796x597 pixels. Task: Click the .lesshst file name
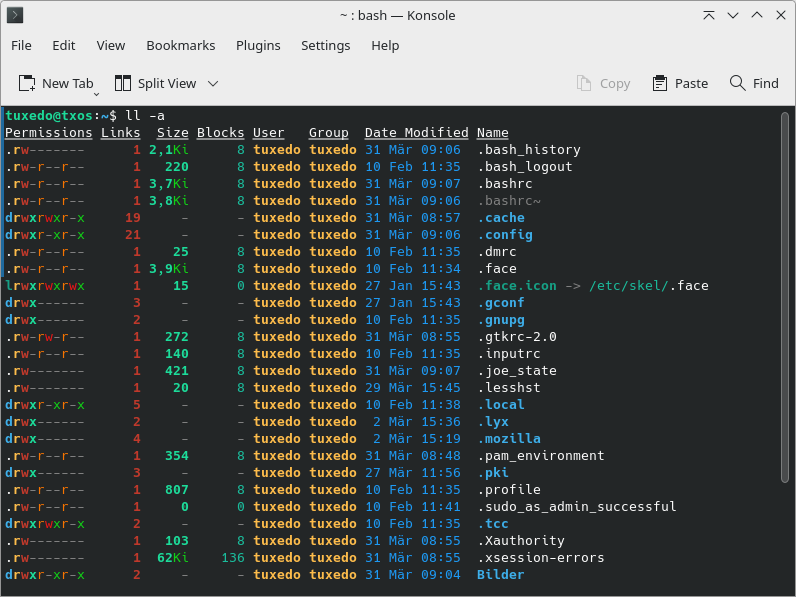point(509,388)
